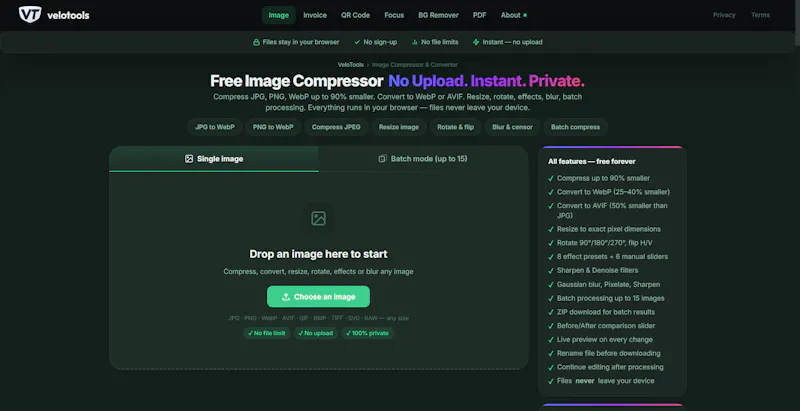Click the ZIP download for batch results text
The width and height of the screenshot is (800, 411).
click(x=606, y=312)
